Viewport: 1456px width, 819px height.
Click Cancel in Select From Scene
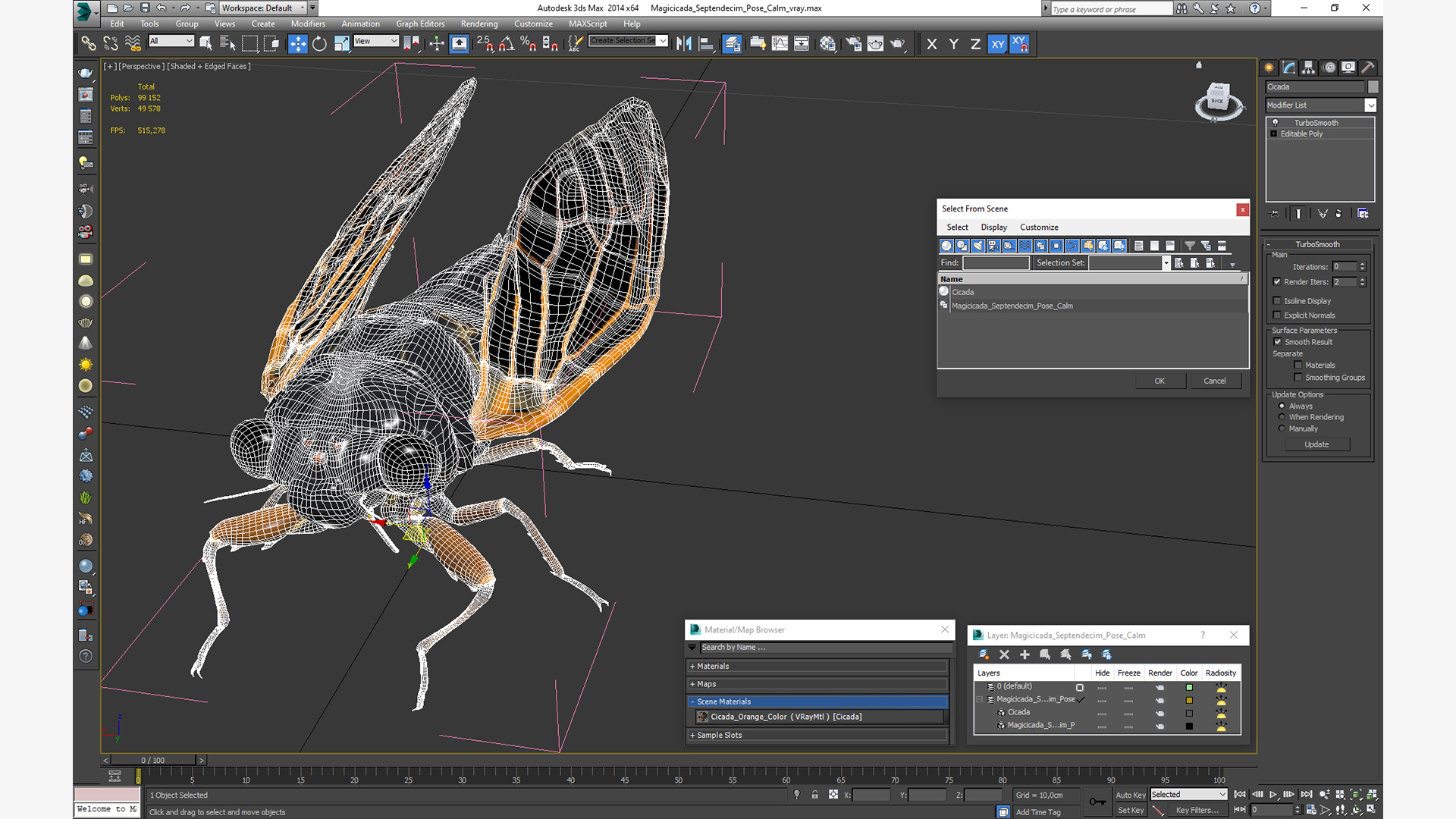point(1214,381)
